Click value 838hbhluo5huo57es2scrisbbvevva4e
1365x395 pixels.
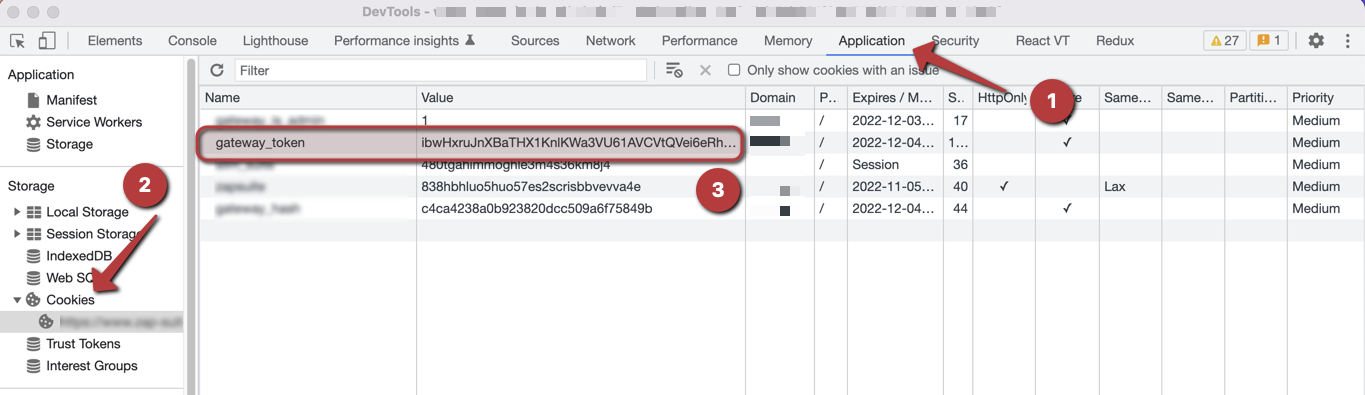point(531,187)
